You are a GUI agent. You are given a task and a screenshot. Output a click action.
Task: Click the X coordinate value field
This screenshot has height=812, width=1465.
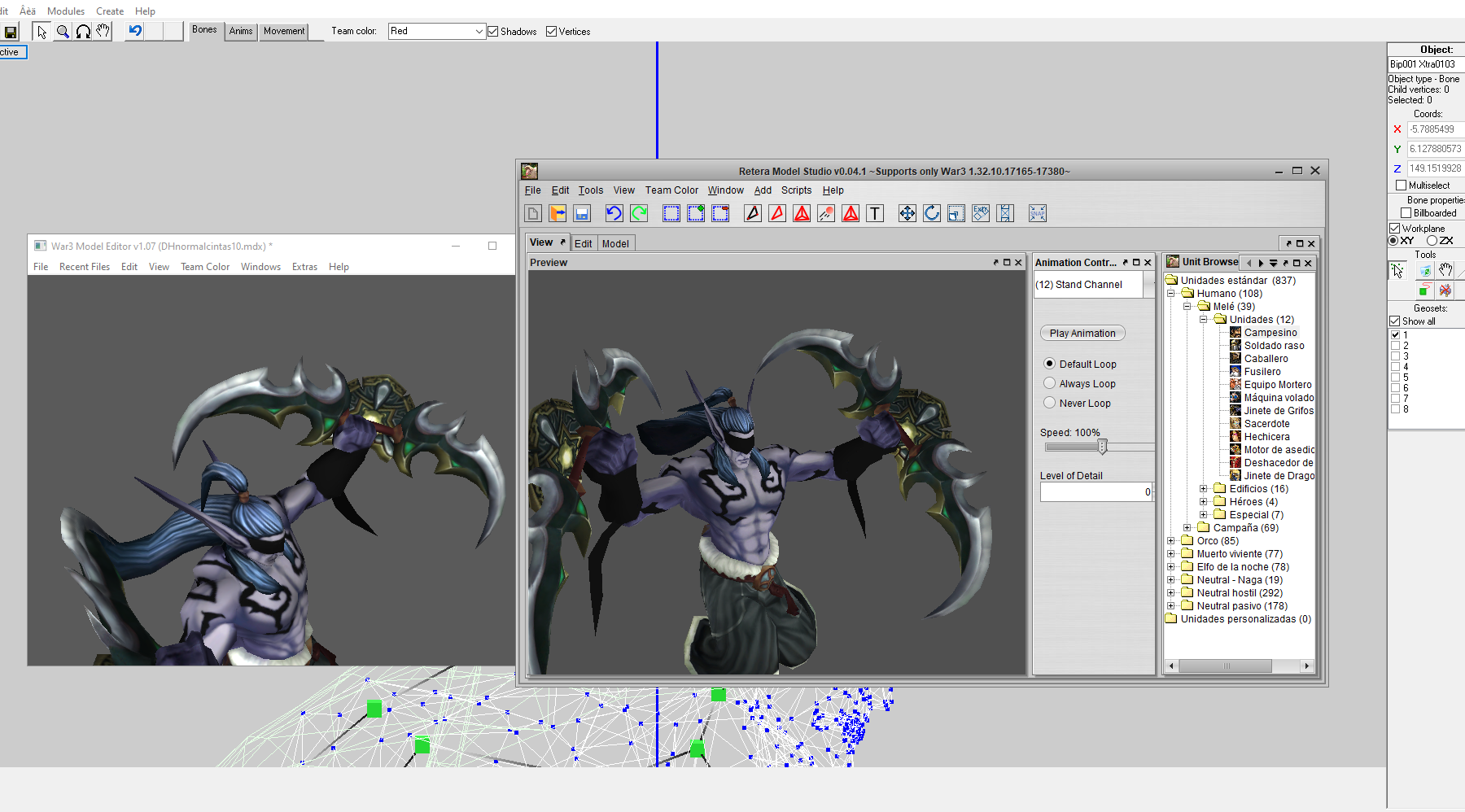[x=1437, y=129]
